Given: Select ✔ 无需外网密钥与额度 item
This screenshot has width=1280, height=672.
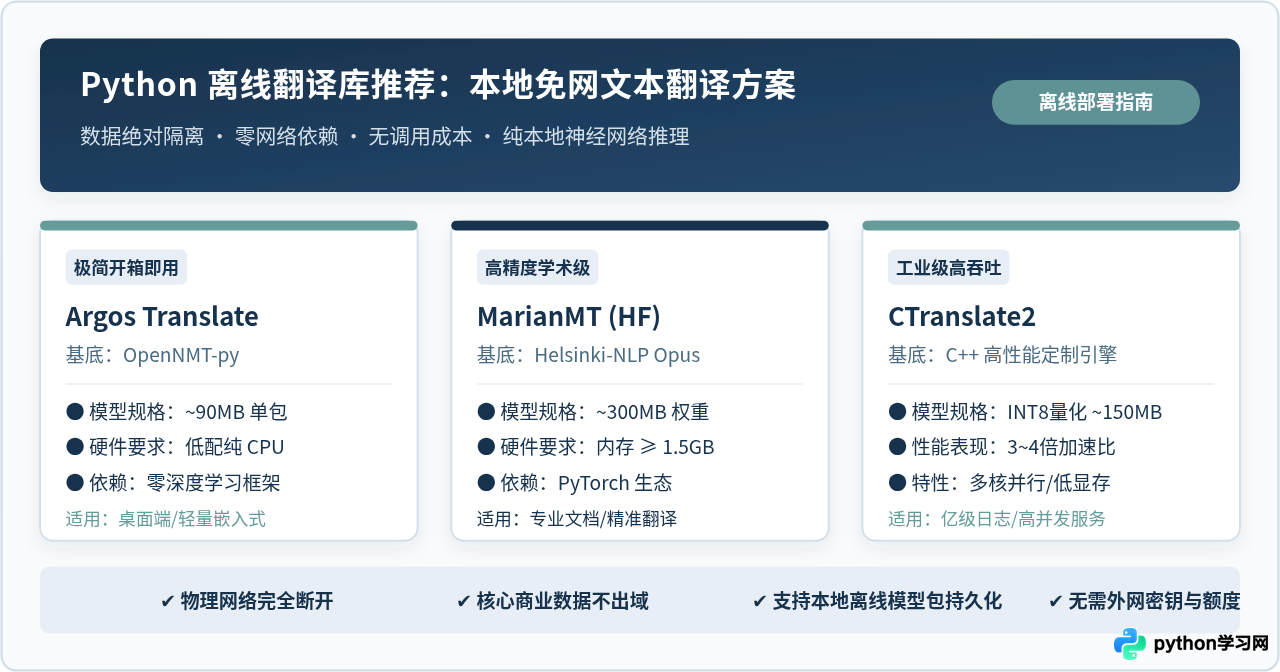Looking at the screenshot, I should pos(1144,601).
